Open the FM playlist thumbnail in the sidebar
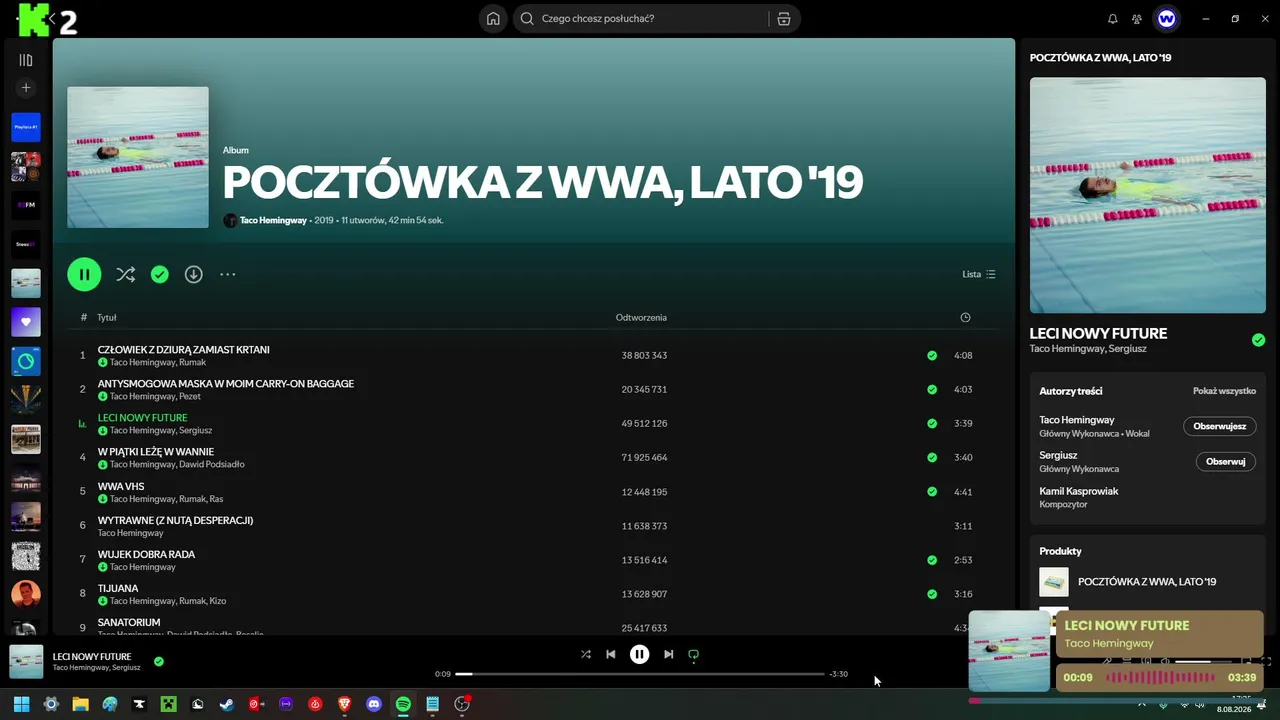The image size is (1280, 720). pyautogui.click(x=26, y=205)
